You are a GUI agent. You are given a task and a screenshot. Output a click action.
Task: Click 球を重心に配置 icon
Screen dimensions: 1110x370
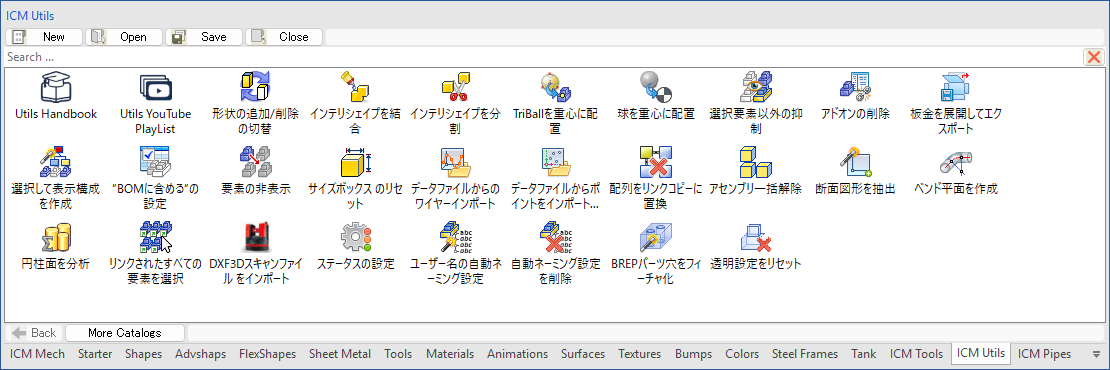click(x=655, y=88)
